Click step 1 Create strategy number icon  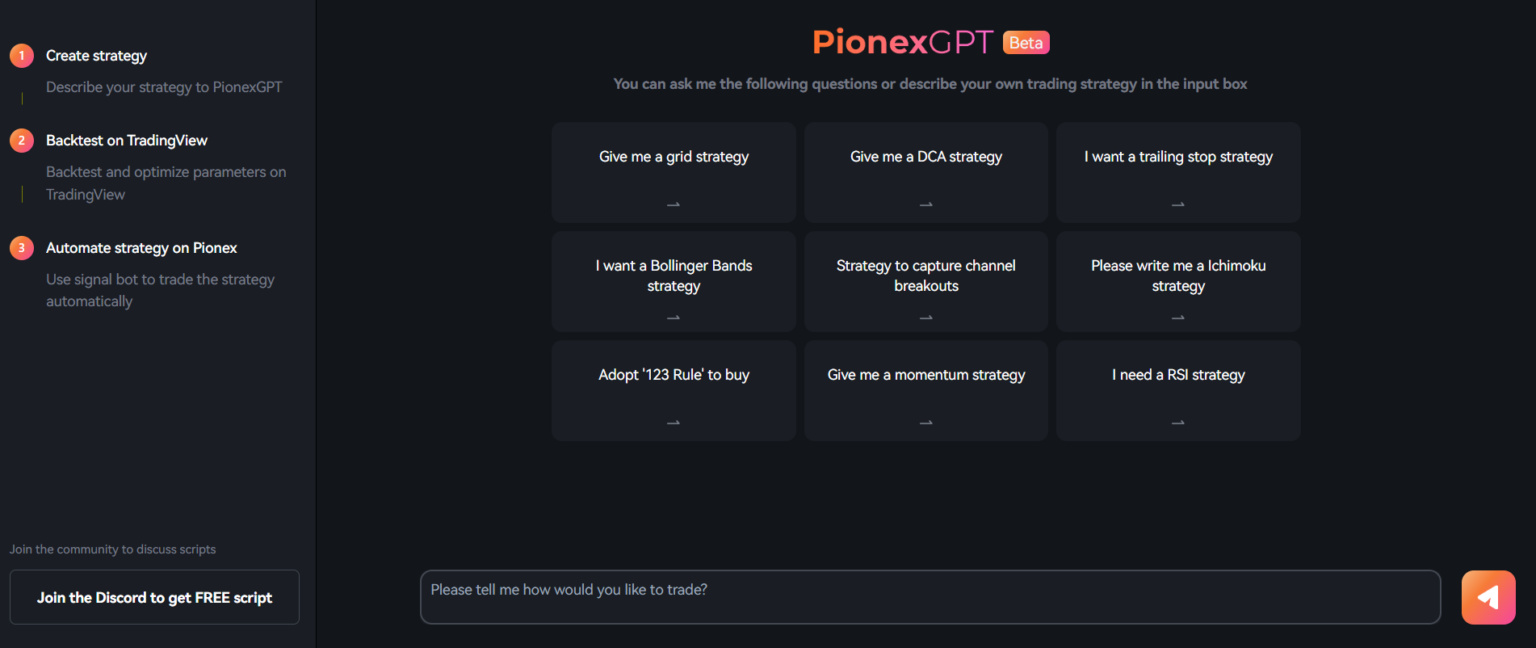pos(22,56)
